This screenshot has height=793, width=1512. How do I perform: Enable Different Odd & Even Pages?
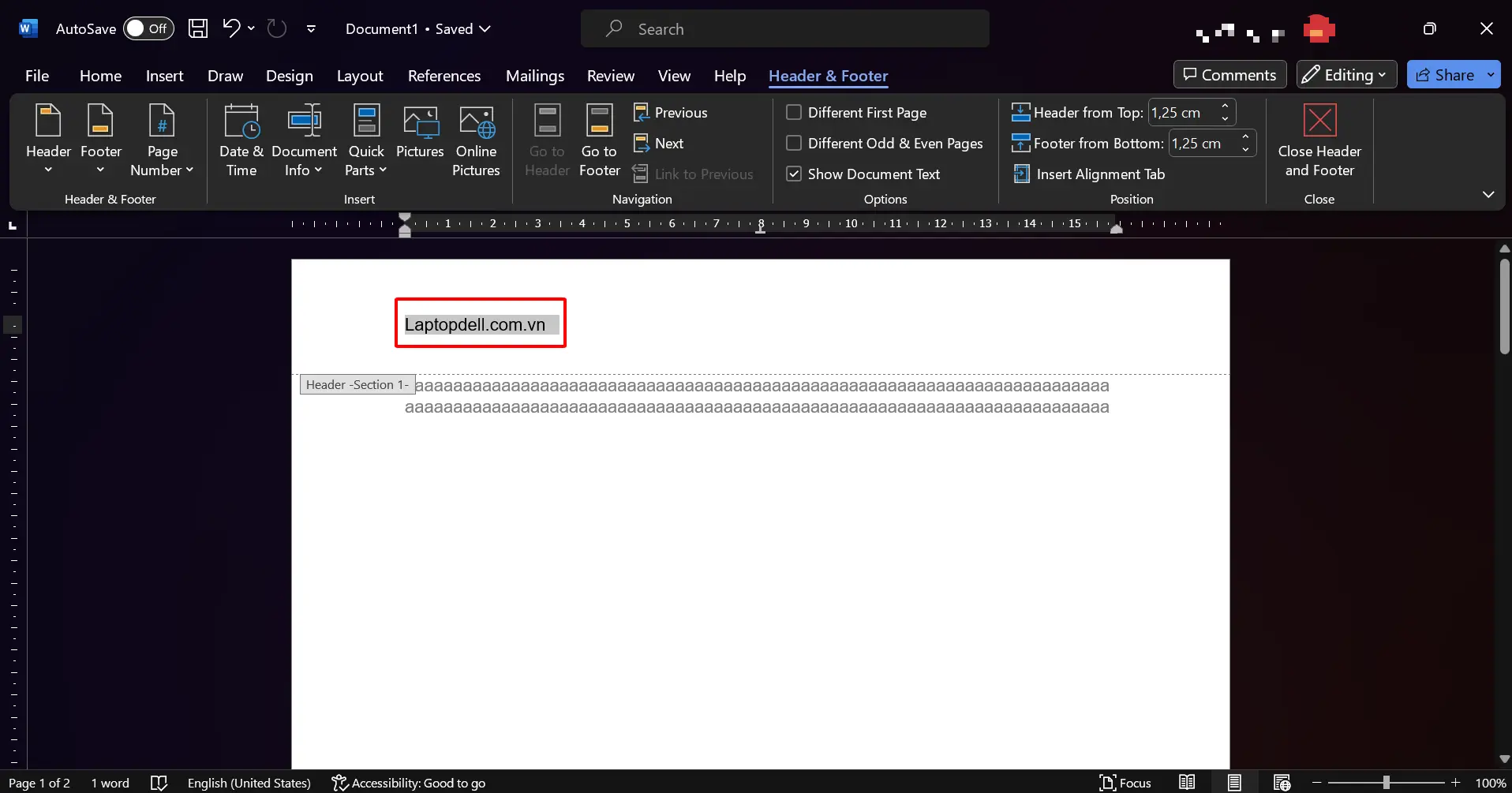point(885,144)
